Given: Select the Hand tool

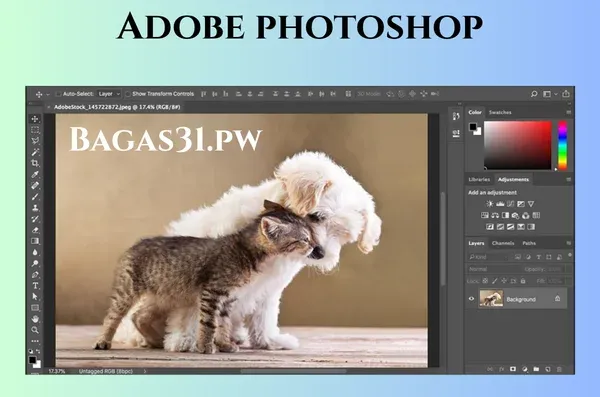Looking at the screenshot, I should pos(35,319).
